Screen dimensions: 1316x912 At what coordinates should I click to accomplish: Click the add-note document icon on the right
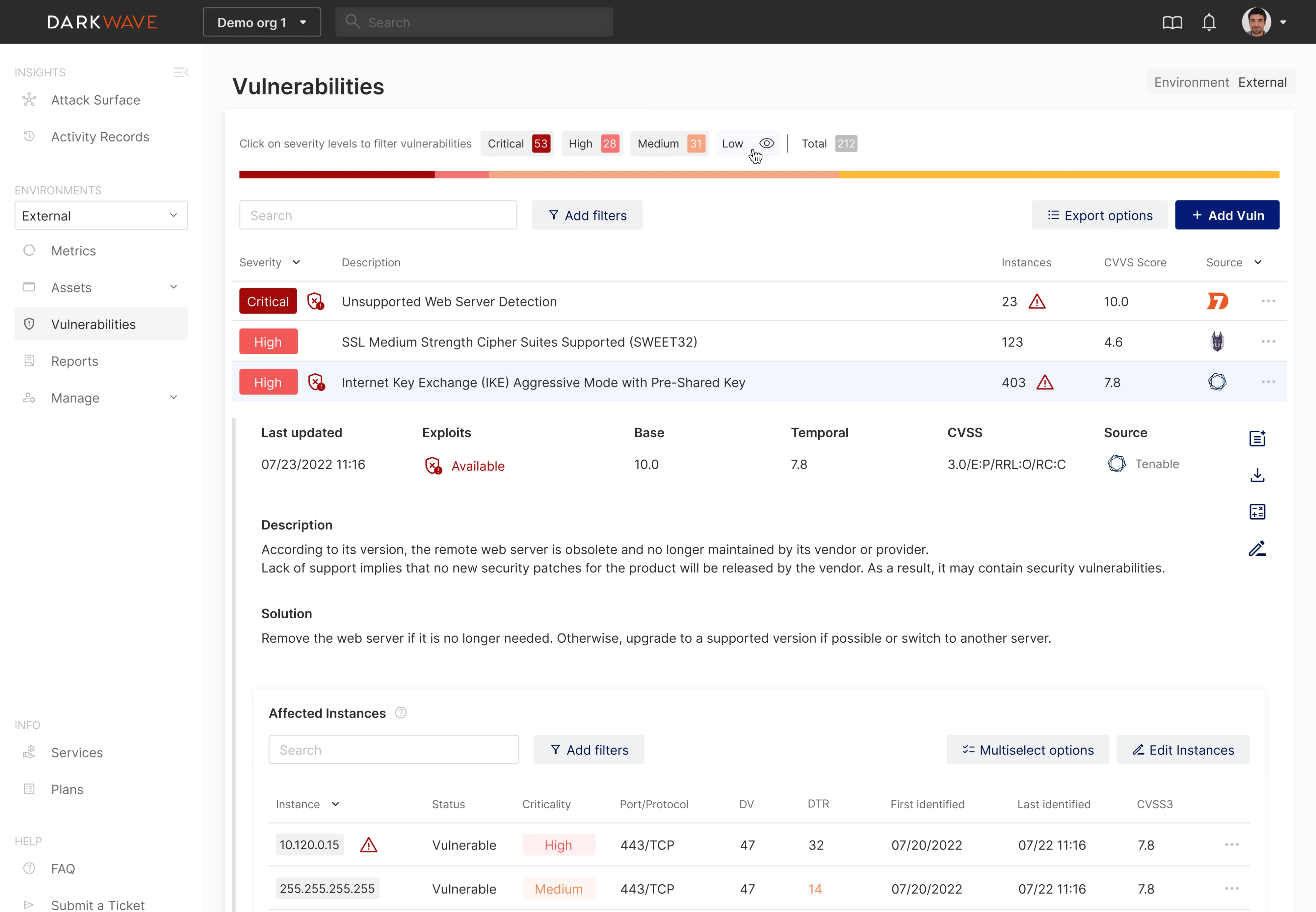1257,438
